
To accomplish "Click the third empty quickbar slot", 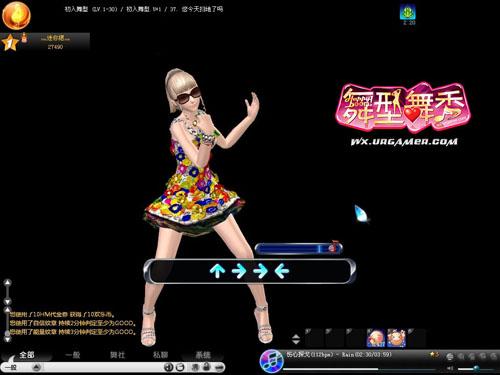I will [355, 338].
